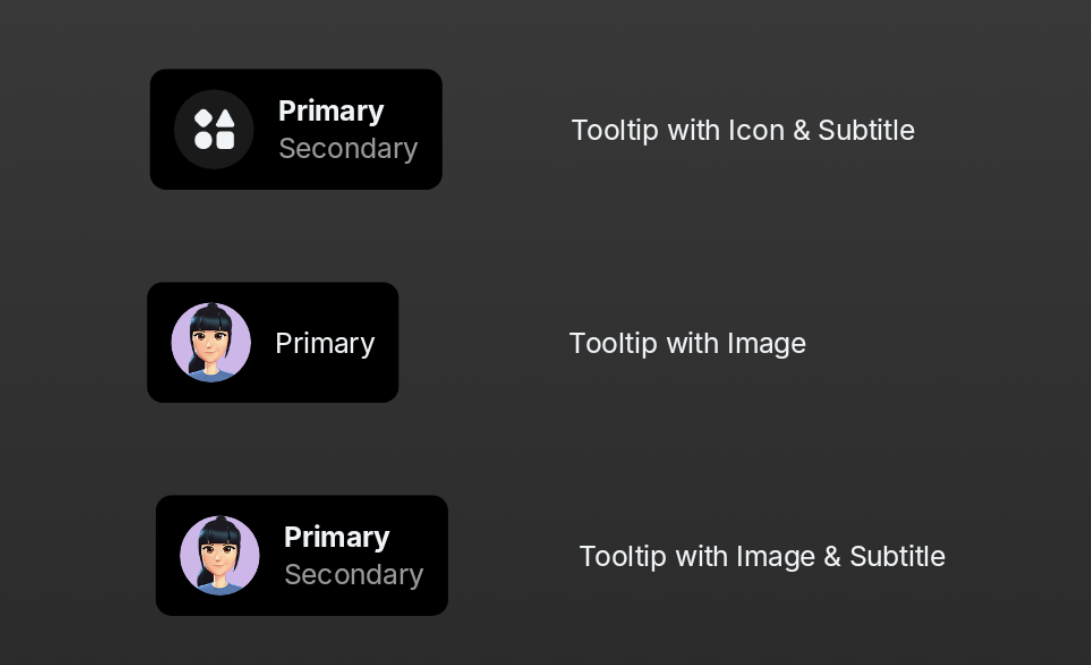
Task: Select the 'Tooltip with Image & Subtitle' text
Action: pos(762,557)
